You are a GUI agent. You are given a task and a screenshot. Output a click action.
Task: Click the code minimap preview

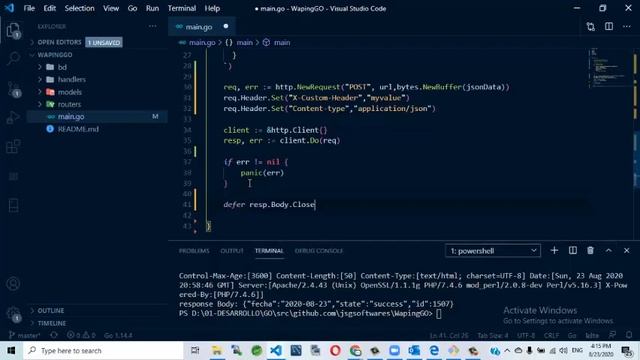click(610, 69)
